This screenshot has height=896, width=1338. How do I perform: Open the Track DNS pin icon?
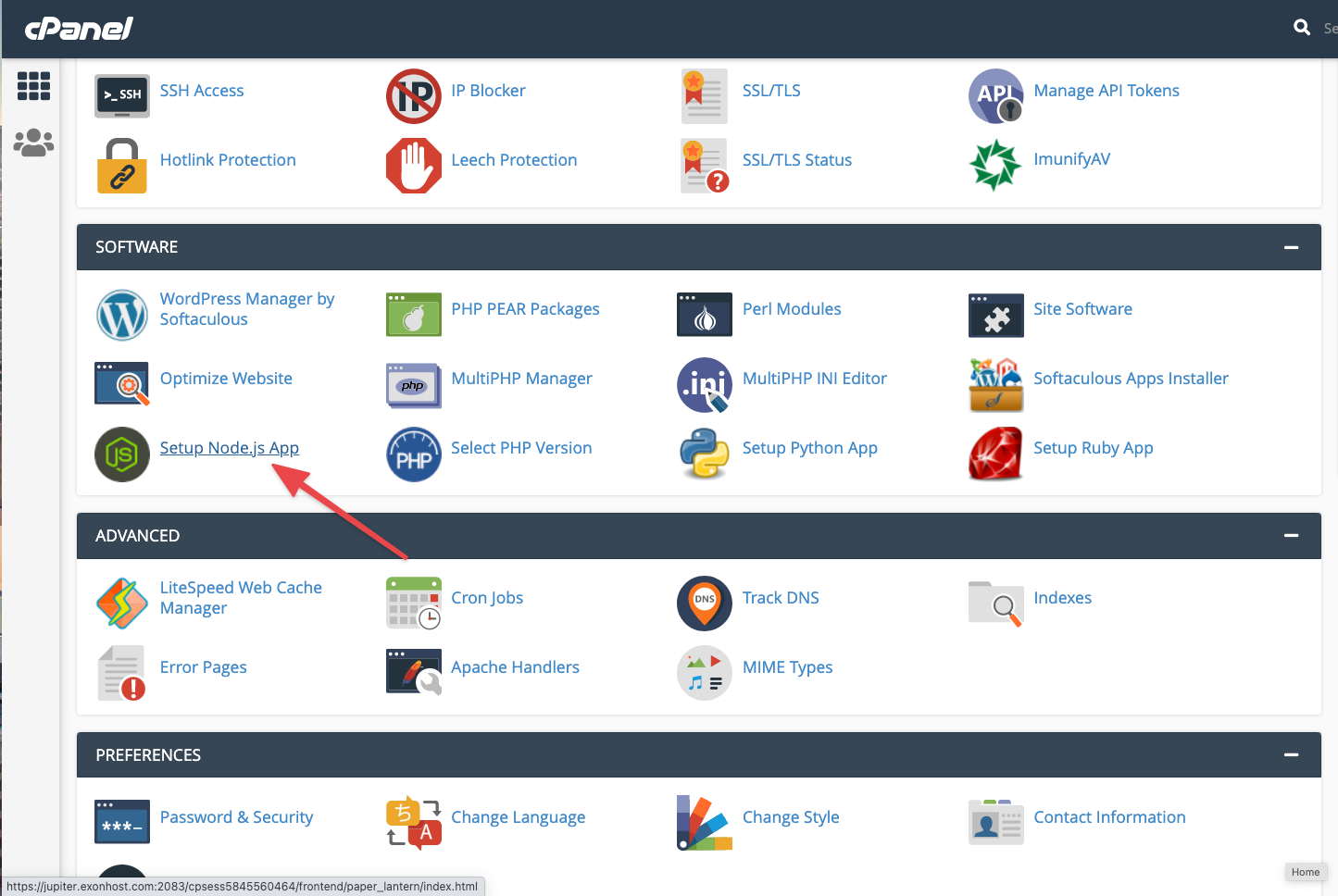(705, 604)
